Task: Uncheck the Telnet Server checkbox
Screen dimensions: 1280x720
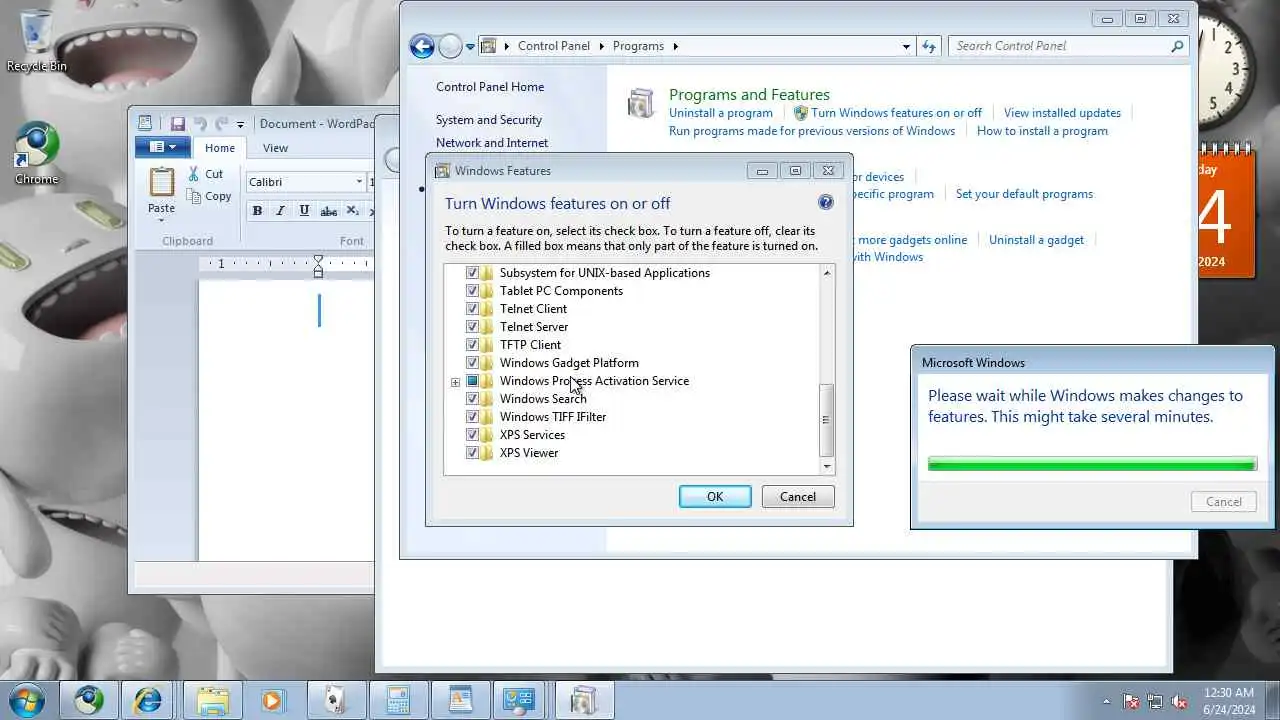Action: (473, 327)
